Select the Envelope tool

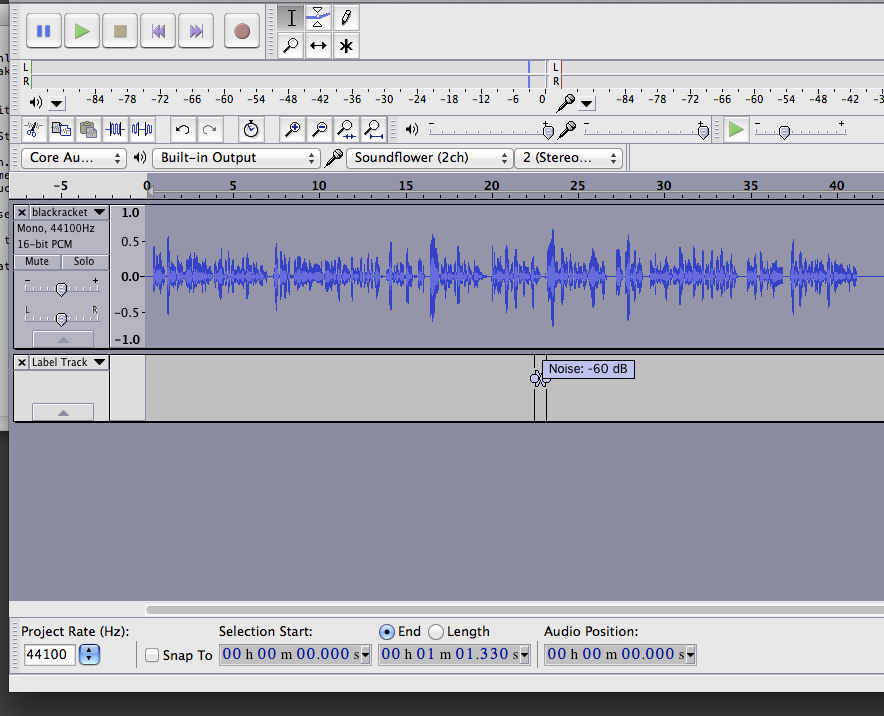tap(318, 17)
